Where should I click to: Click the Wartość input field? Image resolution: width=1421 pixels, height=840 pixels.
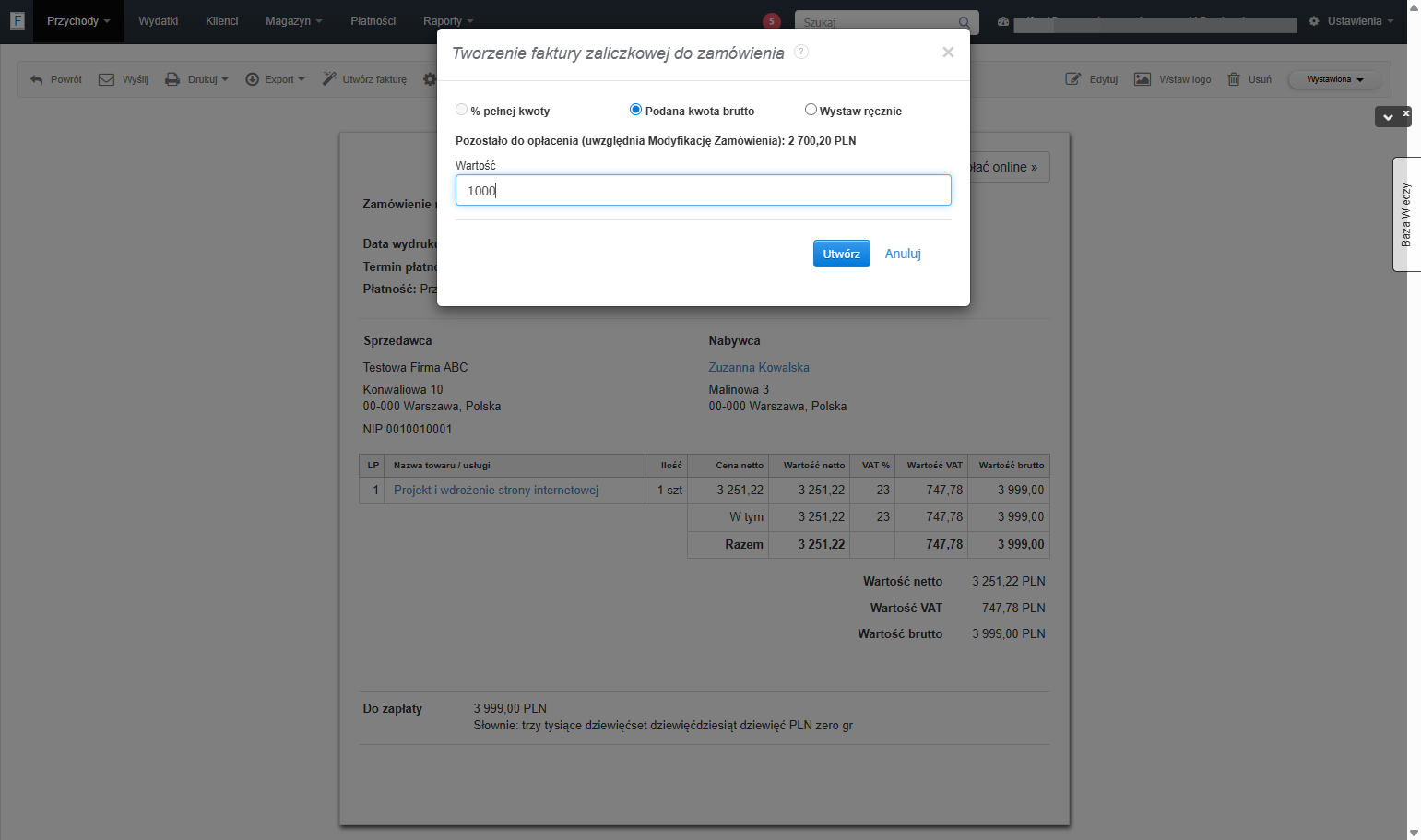coord(704,190)
